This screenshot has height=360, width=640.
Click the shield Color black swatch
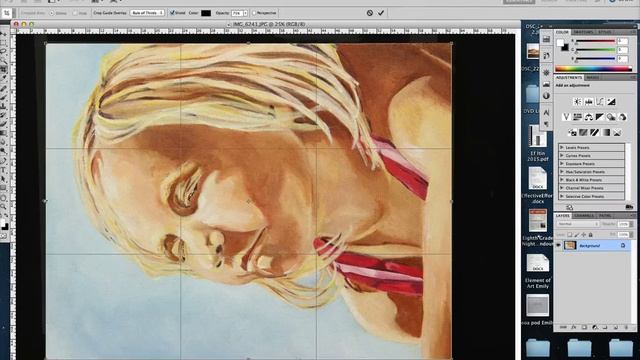click(206, 13)
